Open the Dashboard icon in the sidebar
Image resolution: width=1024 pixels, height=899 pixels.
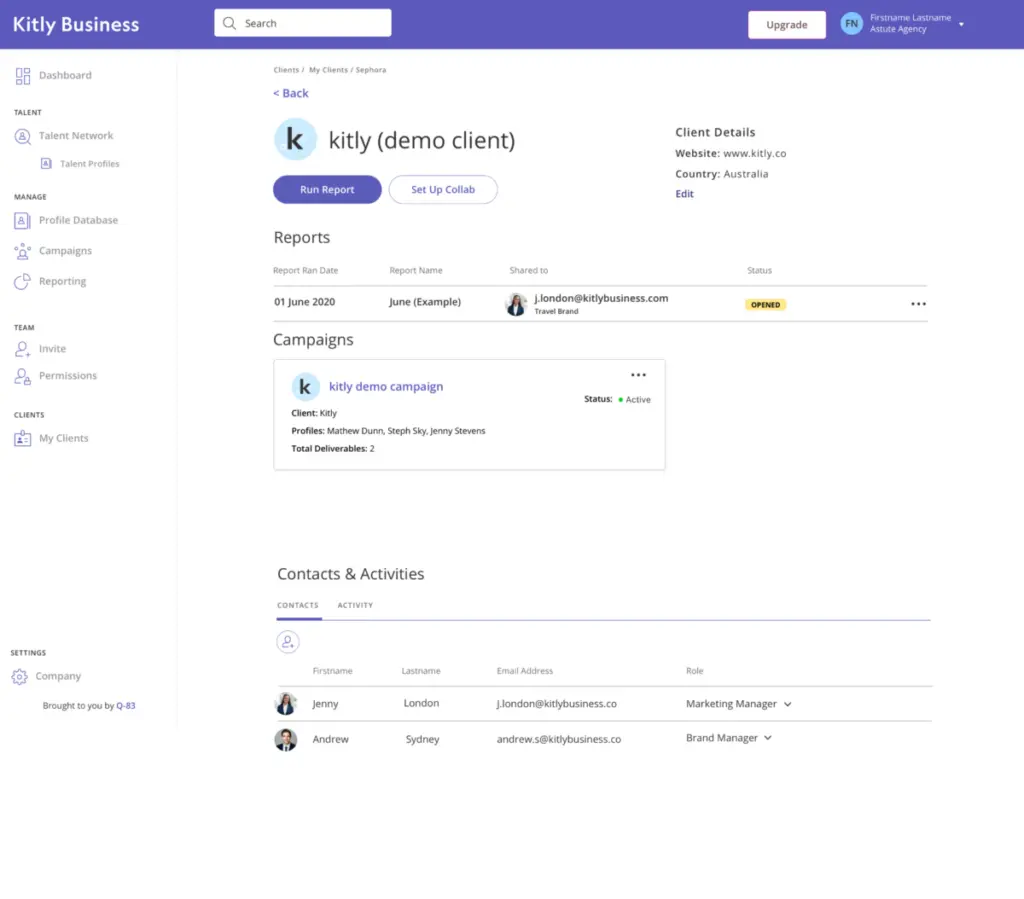pos(24,75)
